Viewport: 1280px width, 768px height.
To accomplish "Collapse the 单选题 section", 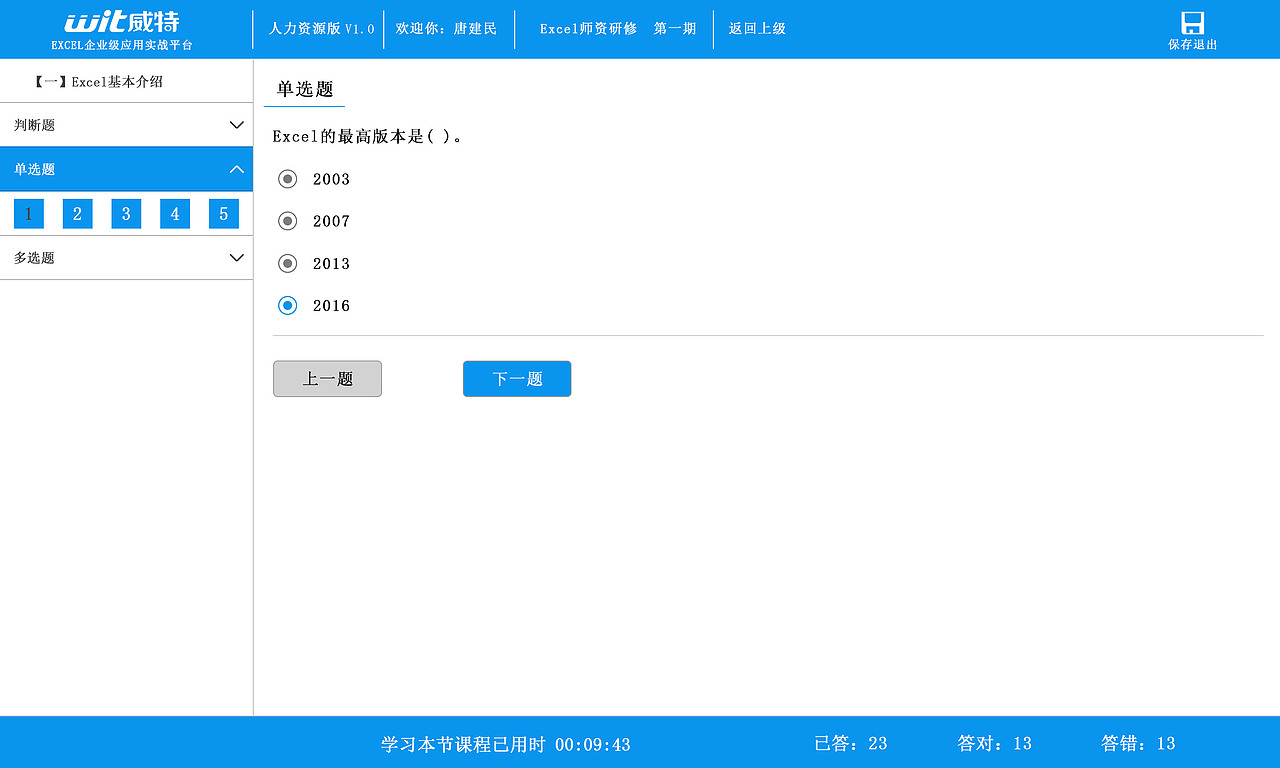I will [126, 169].
